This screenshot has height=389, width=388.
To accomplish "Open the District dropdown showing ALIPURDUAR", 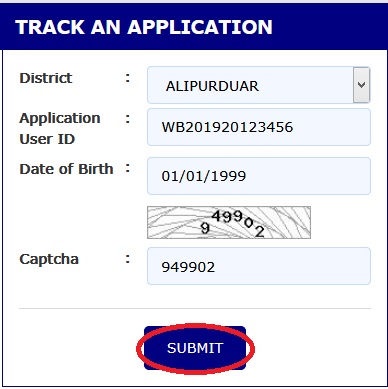I will tap(259, 85).
